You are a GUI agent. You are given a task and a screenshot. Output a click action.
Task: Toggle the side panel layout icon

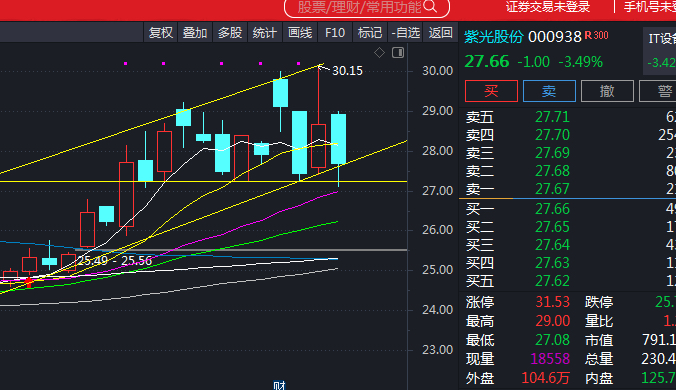[x=398, y=53]
